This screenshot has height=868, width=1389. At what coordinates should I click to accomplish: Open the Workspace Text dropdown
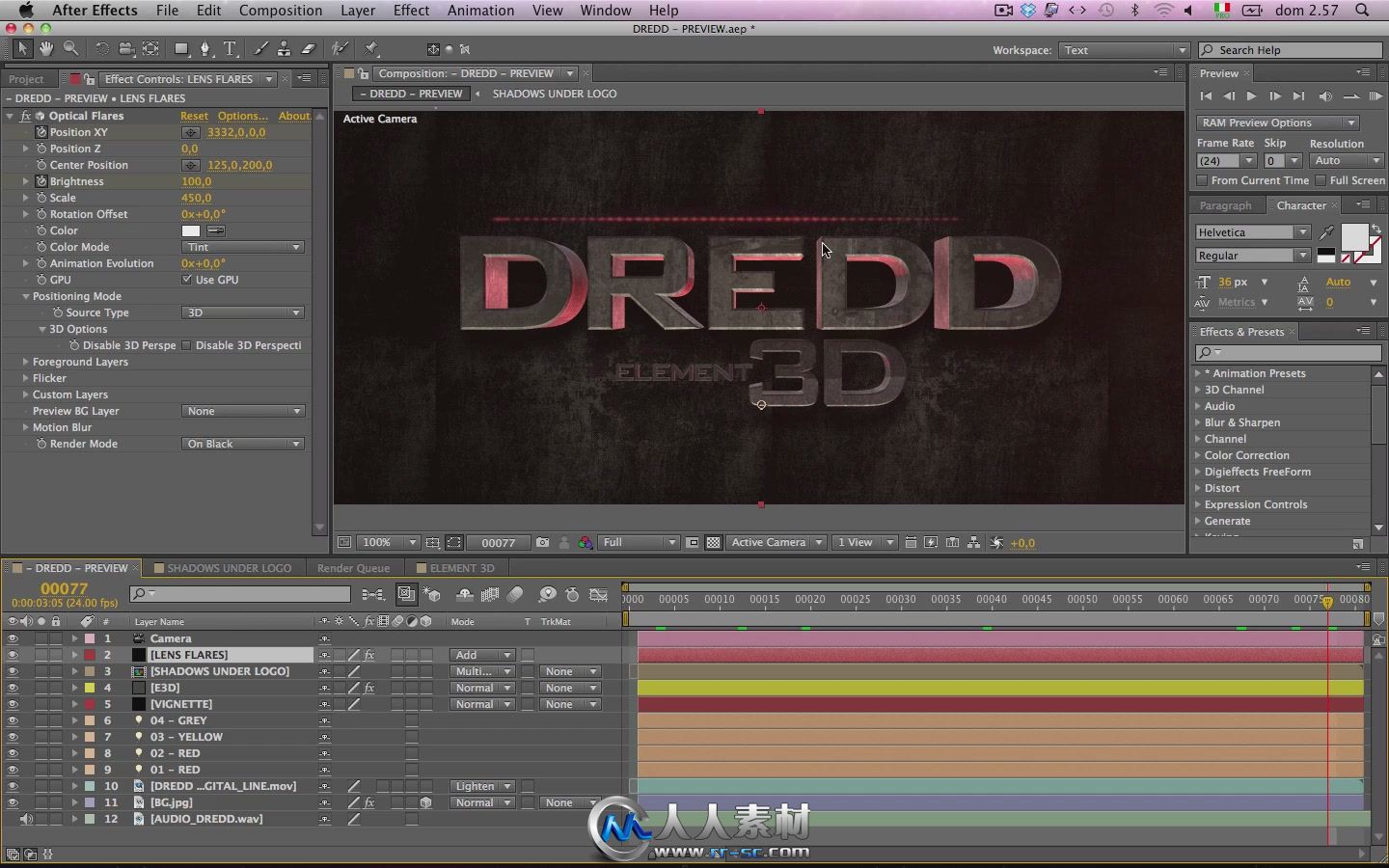pos(1124,50)
